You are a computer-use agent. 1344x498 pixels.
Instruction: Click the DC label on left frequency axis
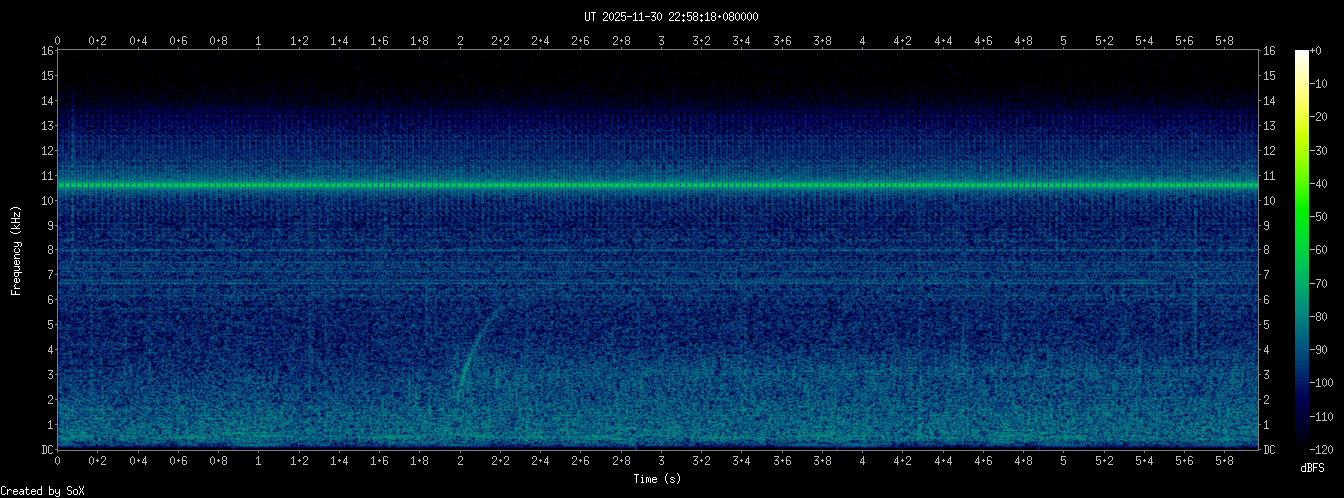(46, 450)
